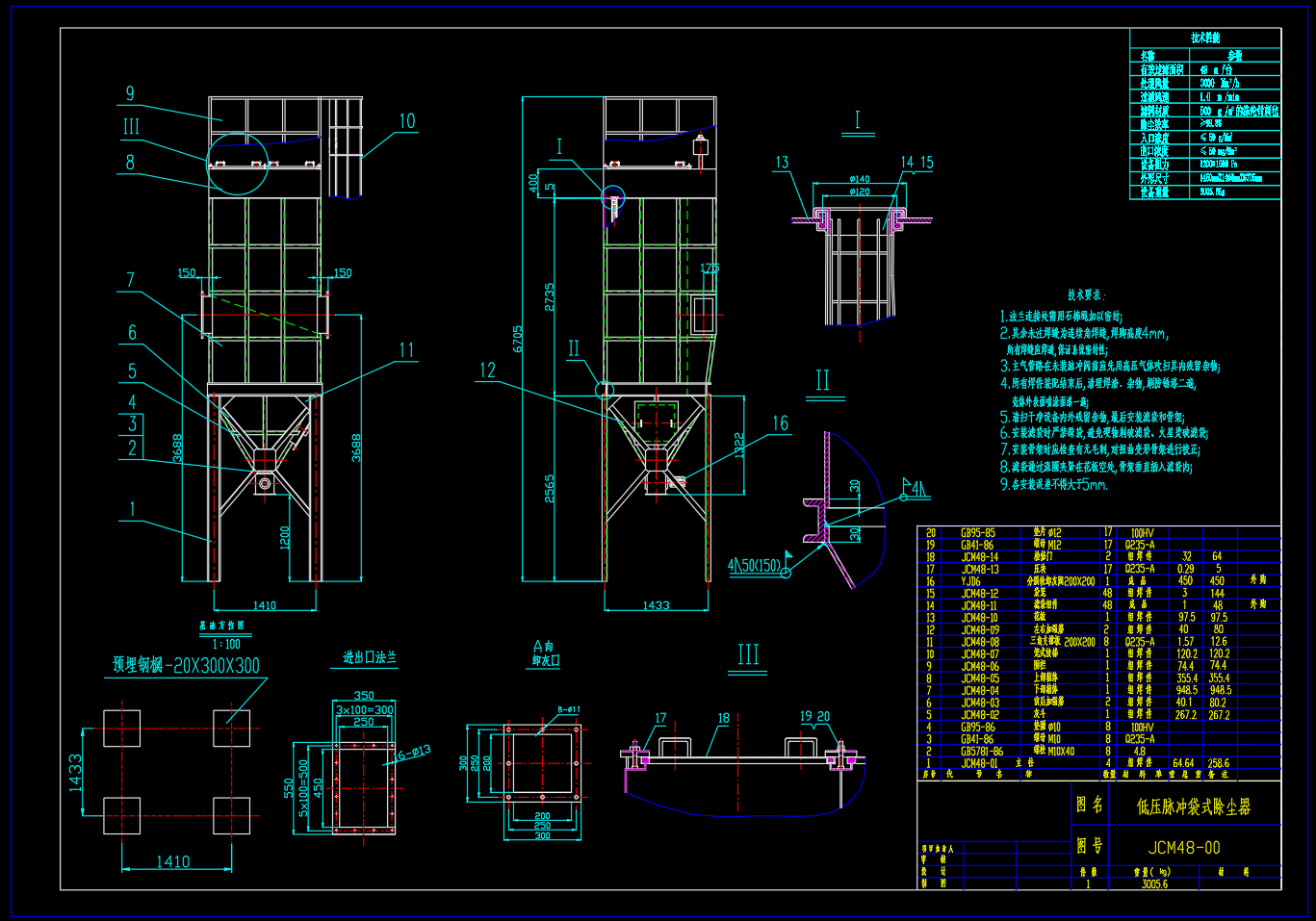
Task: Click the 6-ø13 hole note
Action: click(414, 753)
